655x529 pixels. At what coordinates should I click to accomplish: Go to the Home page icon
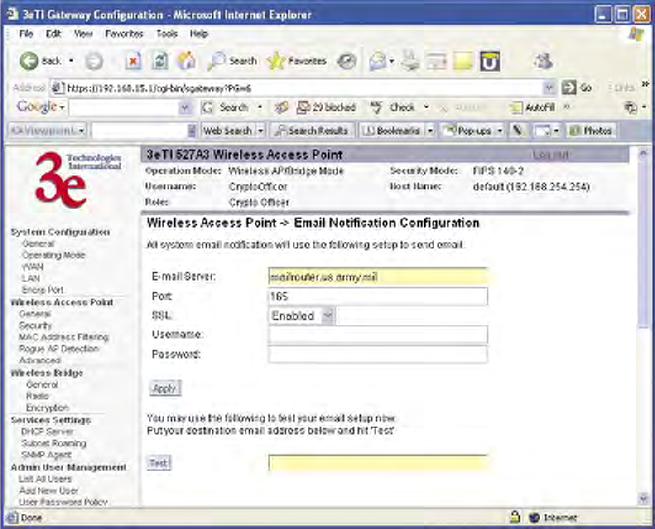coord(187,61)
